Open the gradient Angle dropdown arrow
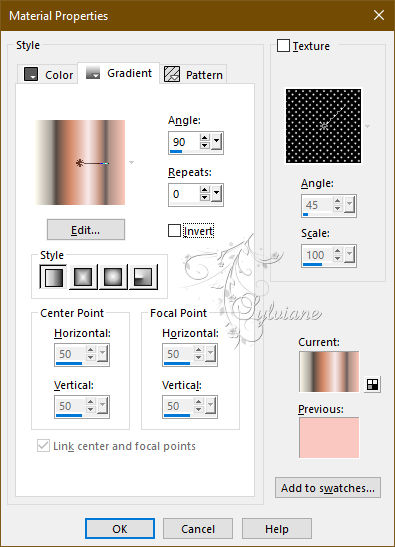Screen dimensions: 395x547 [217, 142]
